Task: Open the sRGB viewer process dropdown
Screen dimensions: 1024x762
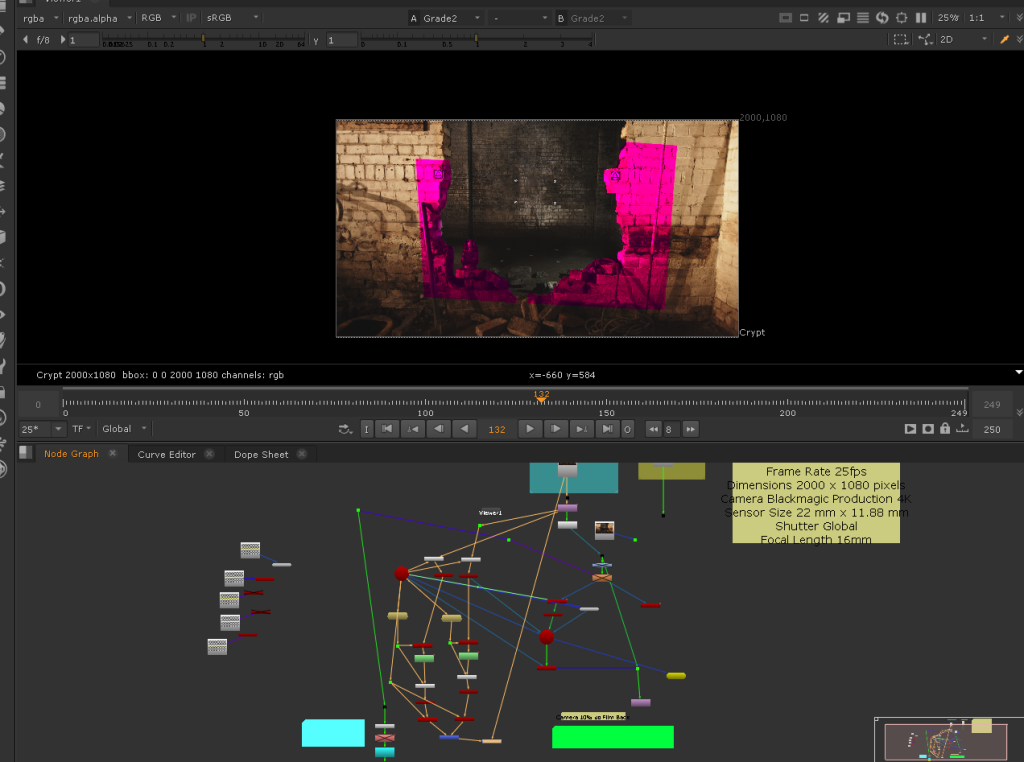Action: (232, 18)
